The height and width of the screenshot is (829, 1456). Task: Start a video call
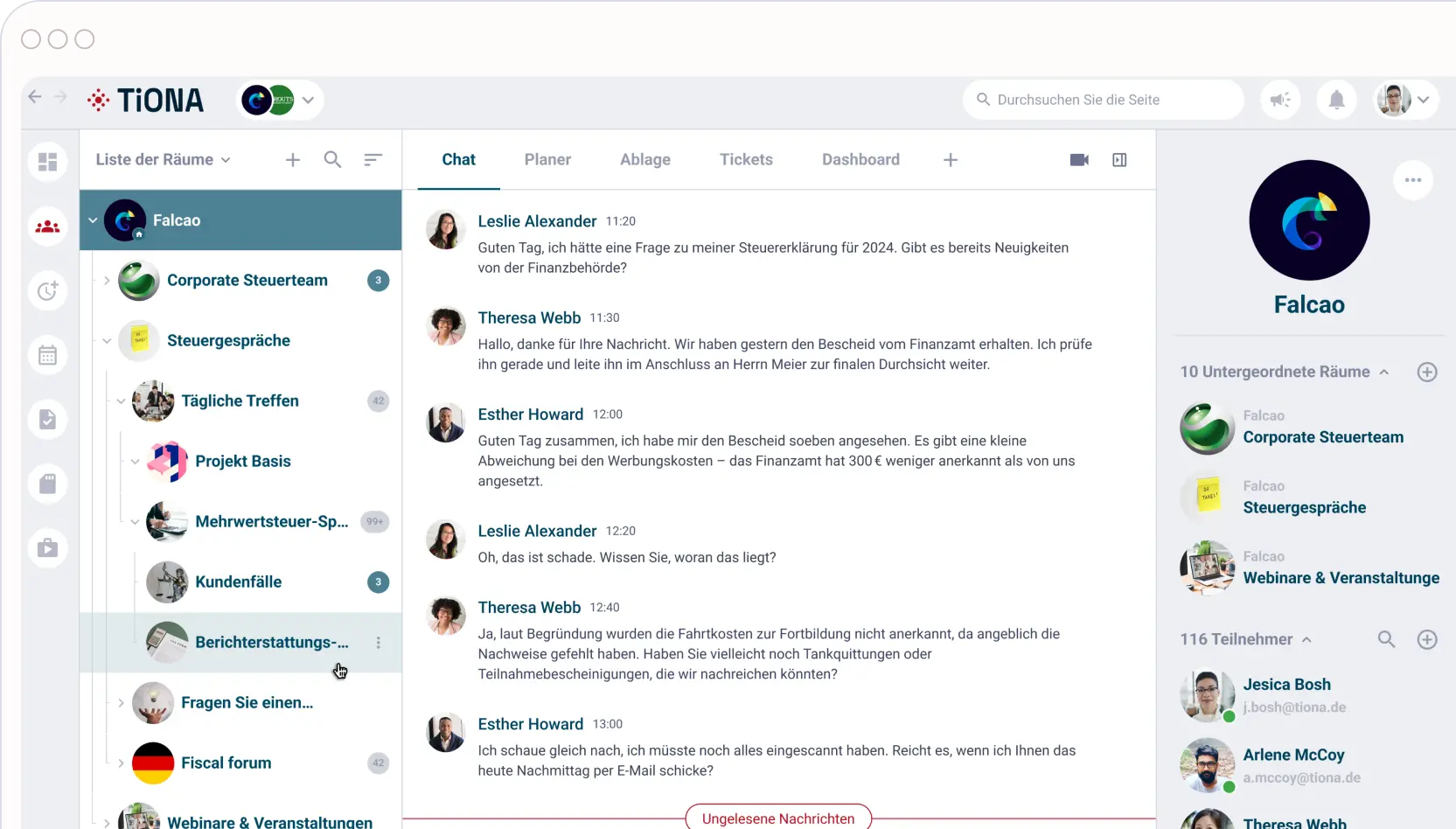(1079, 160)
